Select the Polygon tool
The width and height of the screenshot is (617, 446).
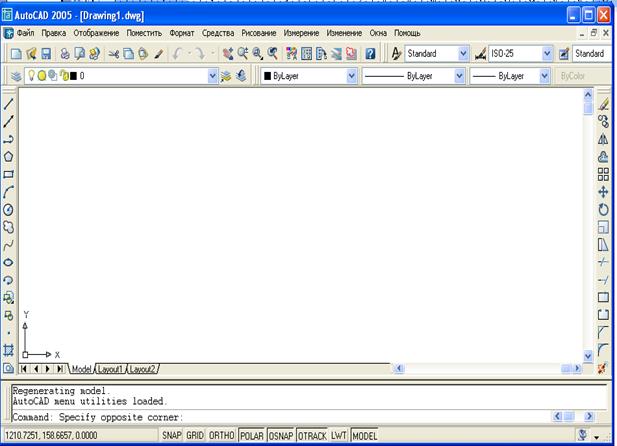(8, 157)
